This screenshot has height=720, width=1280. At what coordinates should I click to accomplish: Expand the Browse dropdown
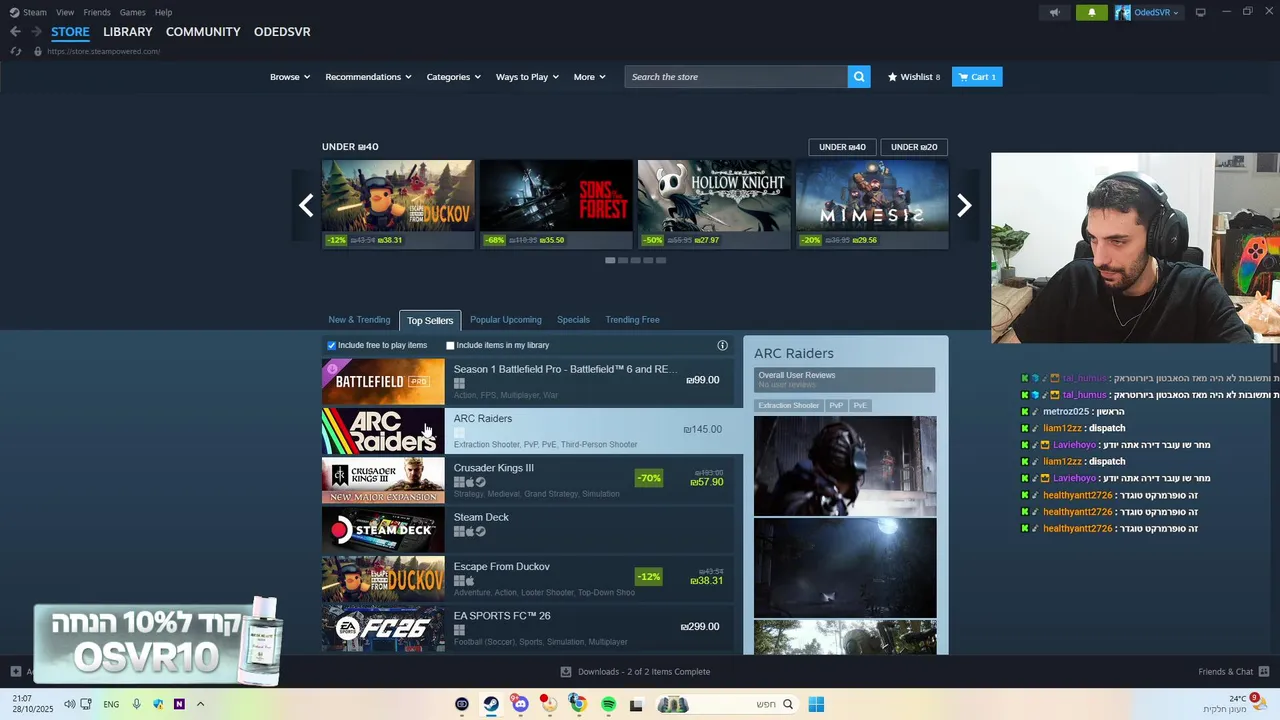pos(290,77)
